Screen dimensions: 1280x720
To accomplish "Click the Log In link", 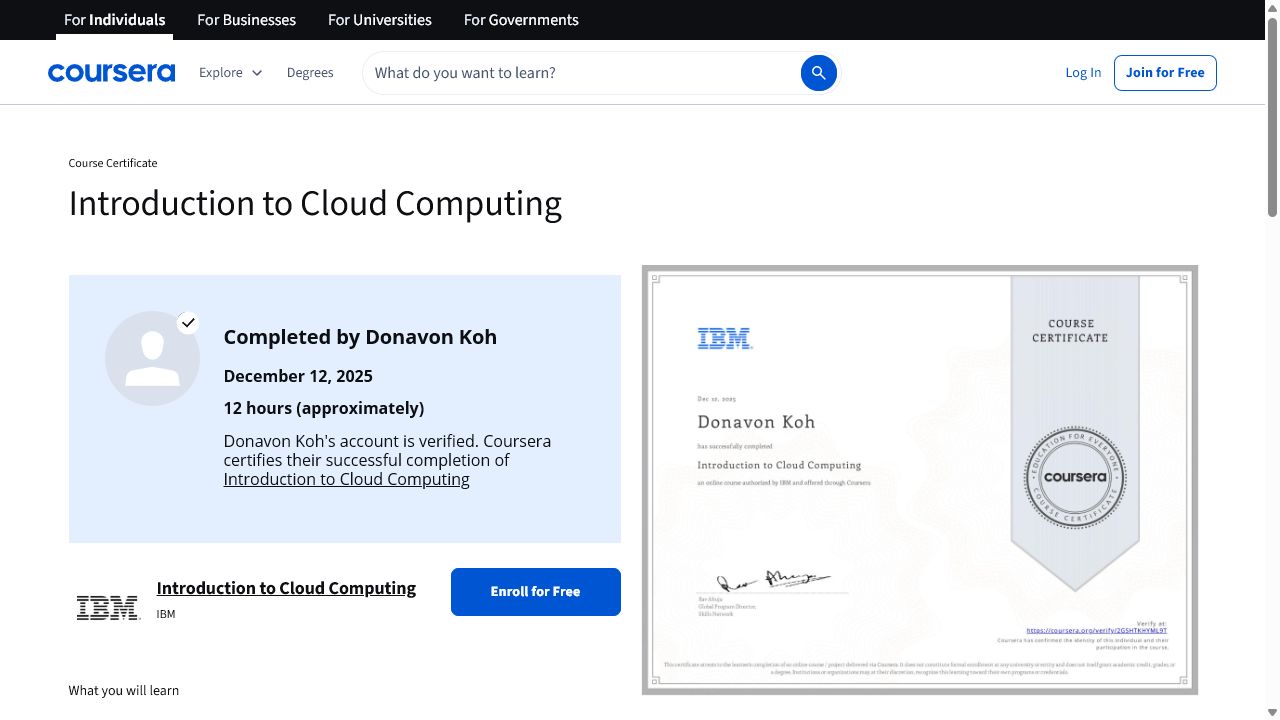I will point(1083,73).
